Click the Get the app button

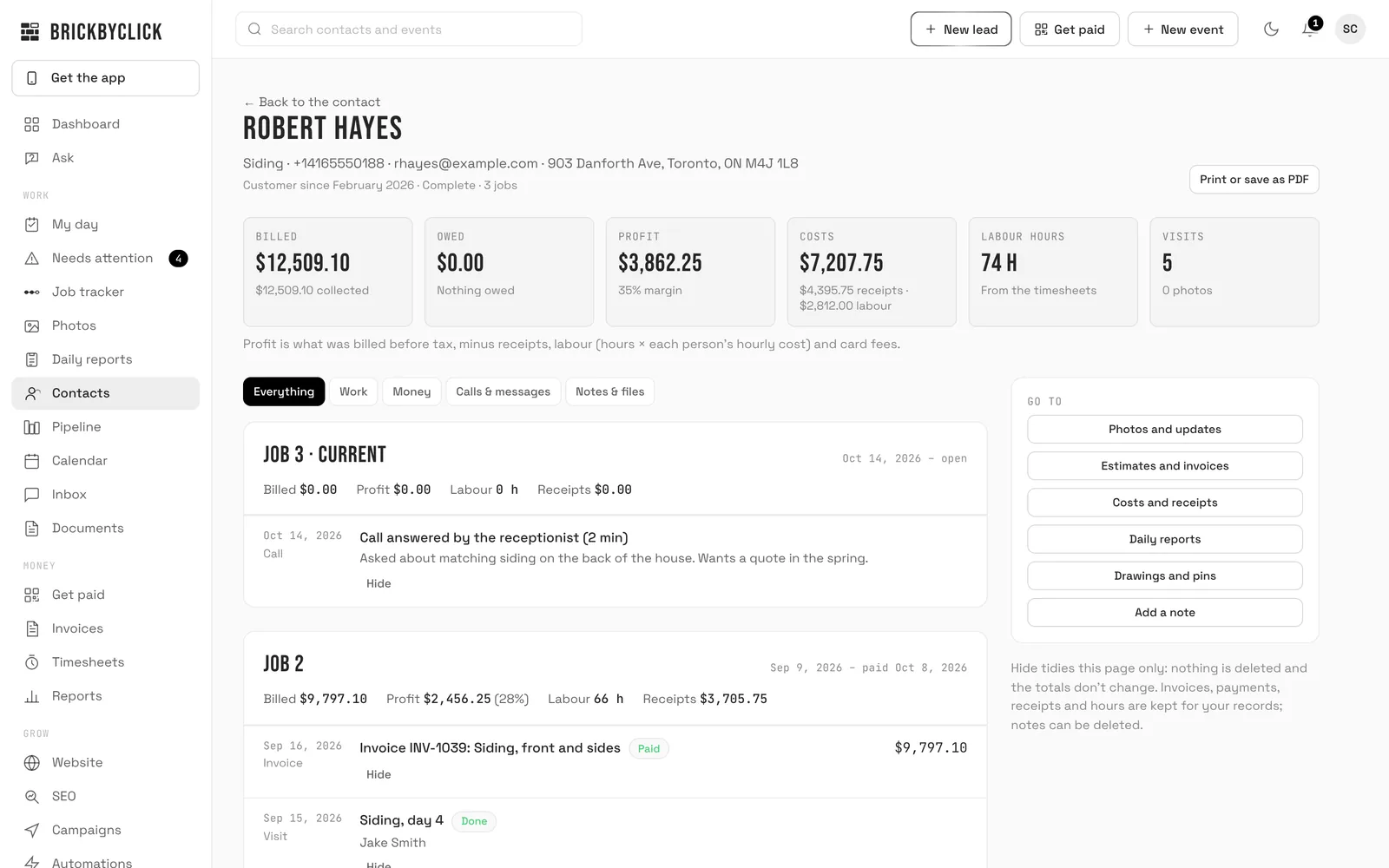coord(105,78)
